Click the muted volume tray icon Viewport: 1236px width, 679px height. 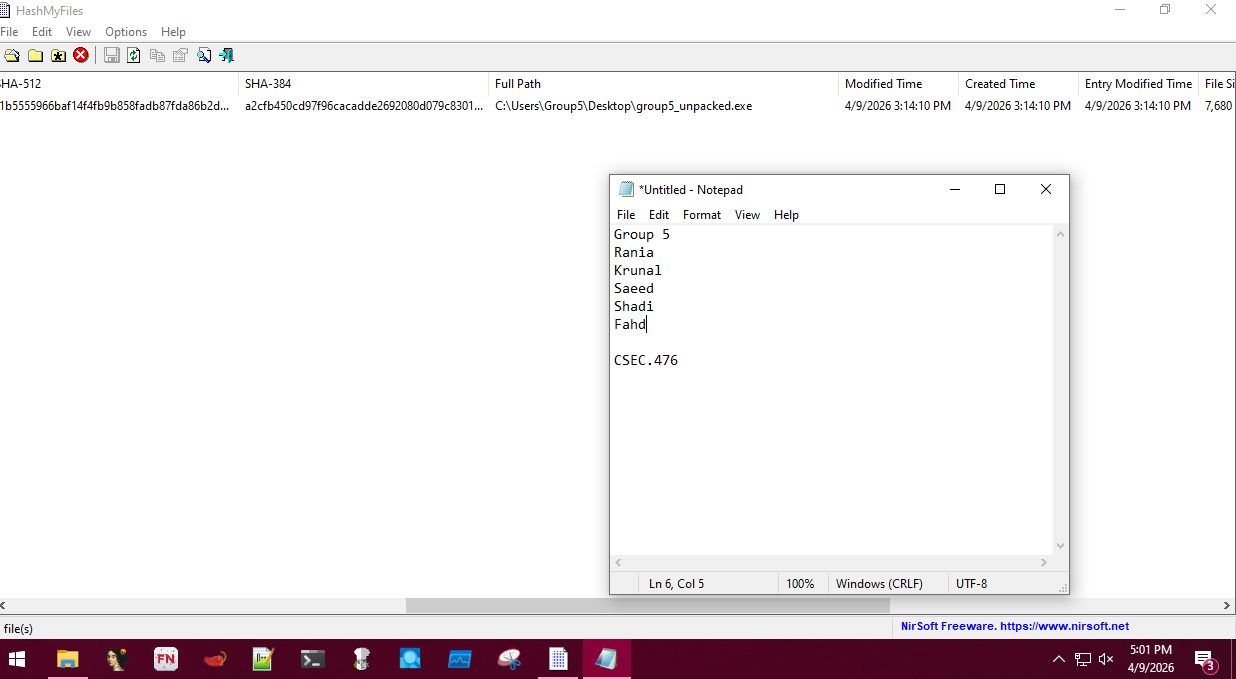click(1106, 659)
